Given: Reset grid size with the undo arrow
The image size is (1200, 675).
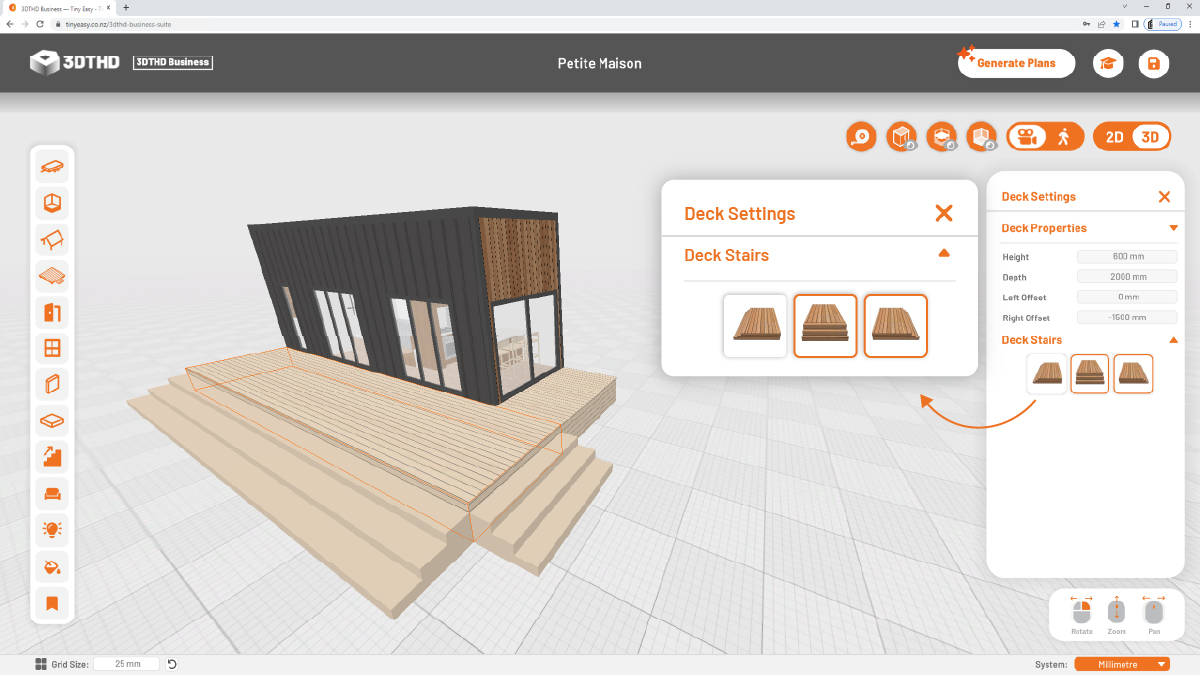Looking at the screenshot, I should (x=172, y=664).
